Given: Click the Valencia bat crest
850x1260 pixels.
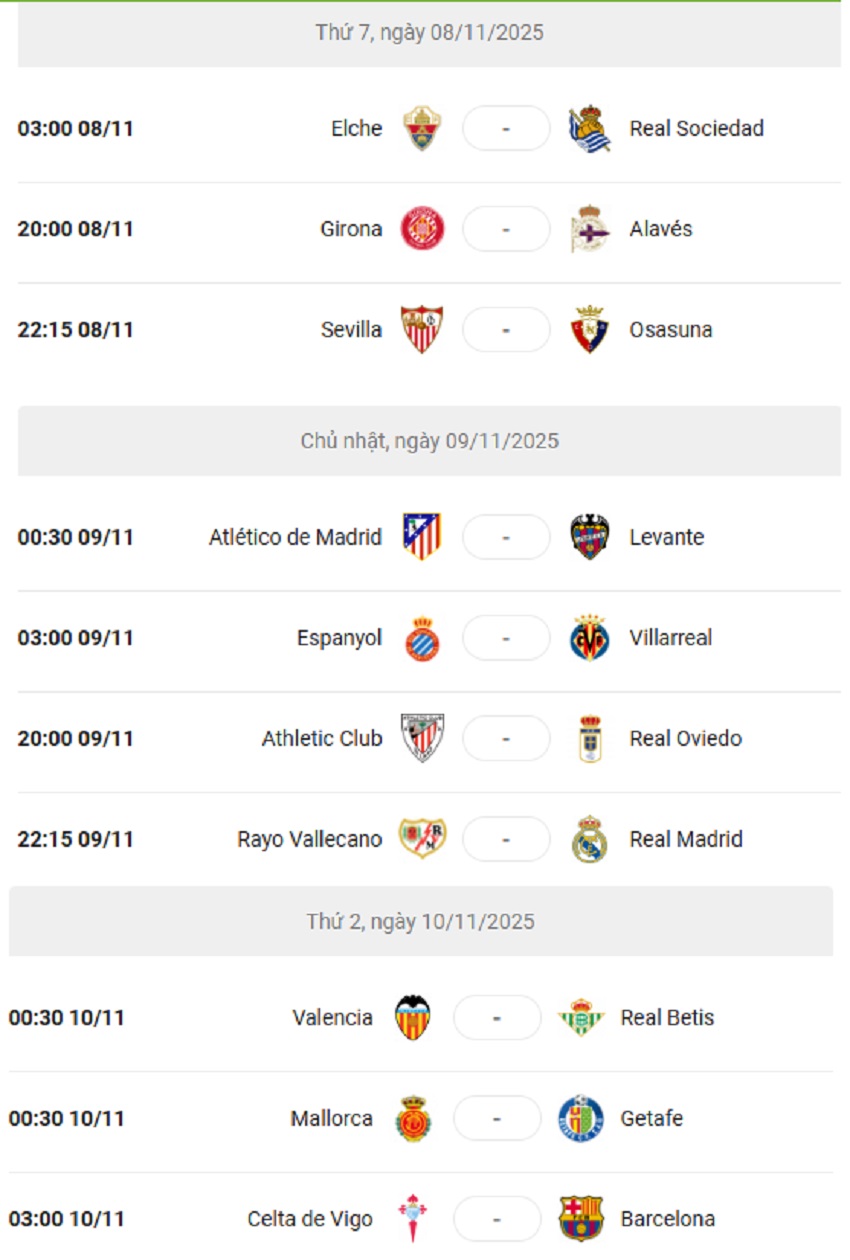Looking at the screenshot, I should click(x=413, y=1018).
